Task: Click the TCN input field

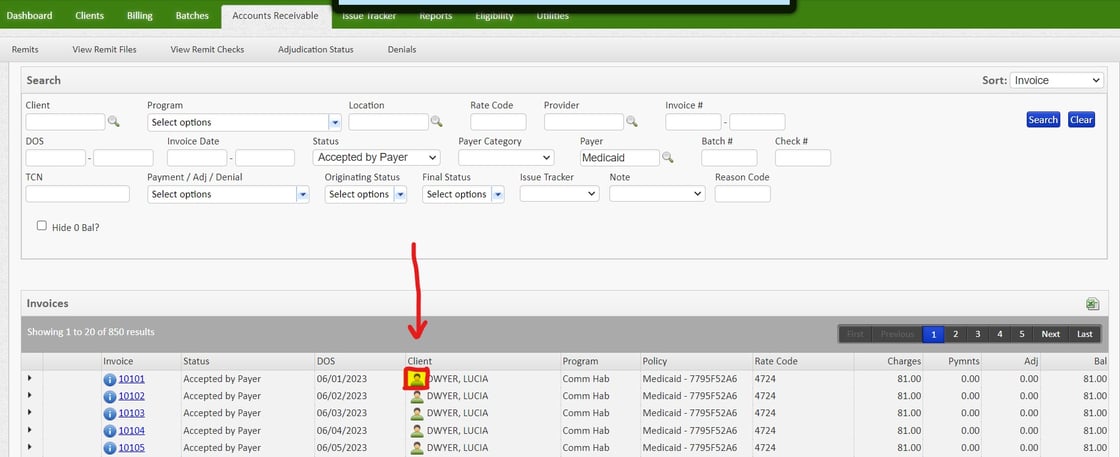Action: pos(78,194)
